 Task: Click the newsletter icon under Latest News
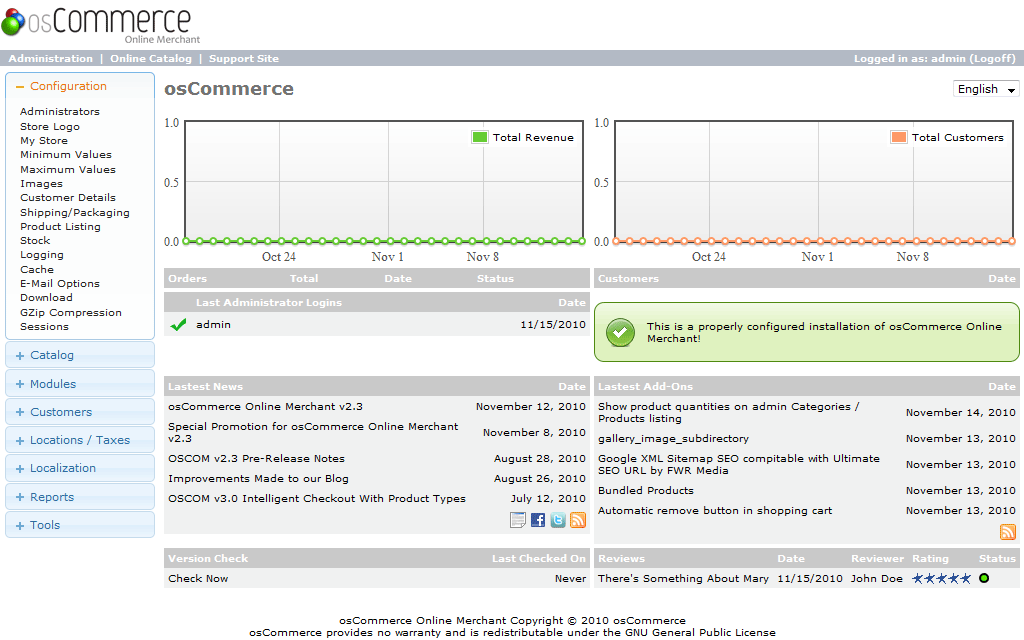(518, 520)
